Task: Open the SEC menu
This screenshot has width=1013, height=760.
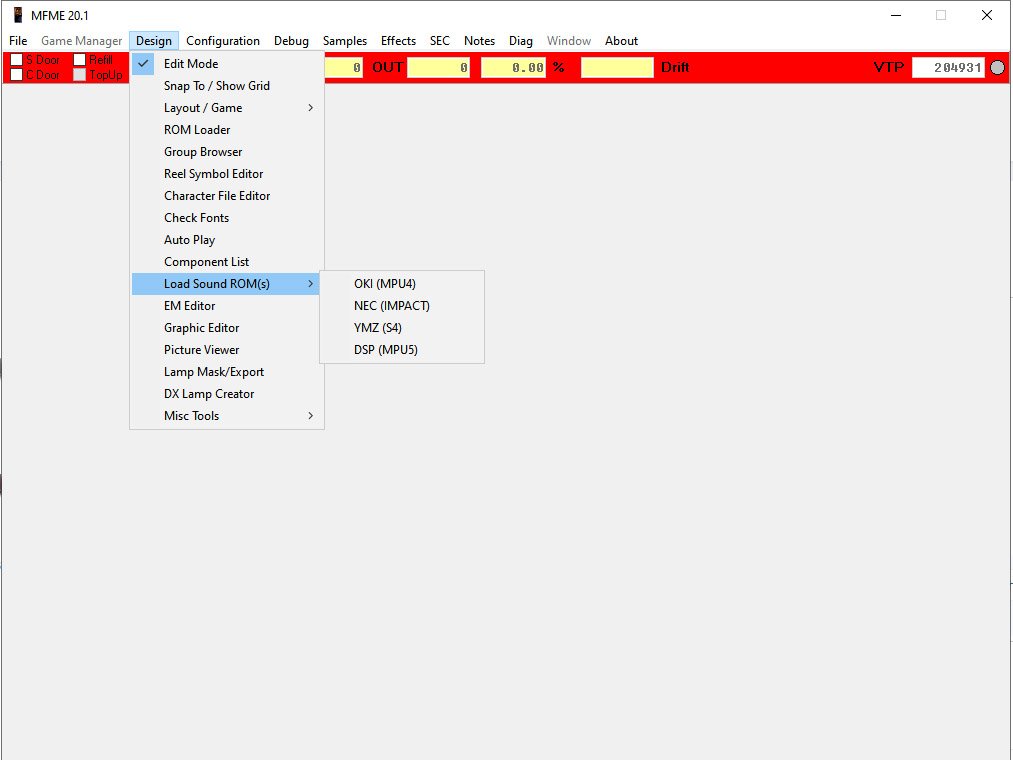Action: pyautogui.click(x=440, y=41)
